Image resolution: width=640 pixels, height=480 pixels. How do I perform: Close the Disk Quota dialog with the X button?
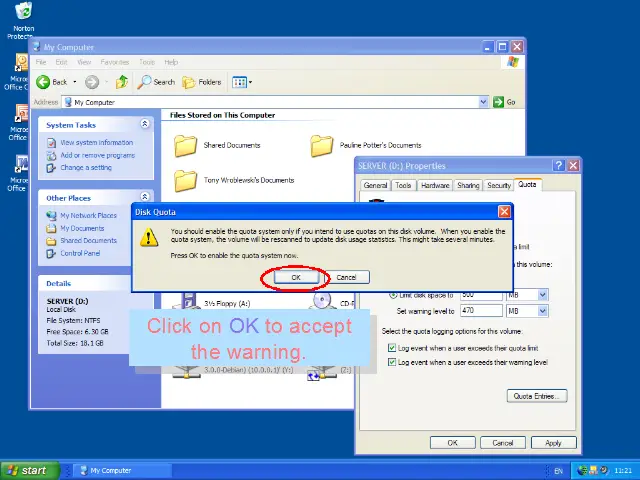point(504,211)
